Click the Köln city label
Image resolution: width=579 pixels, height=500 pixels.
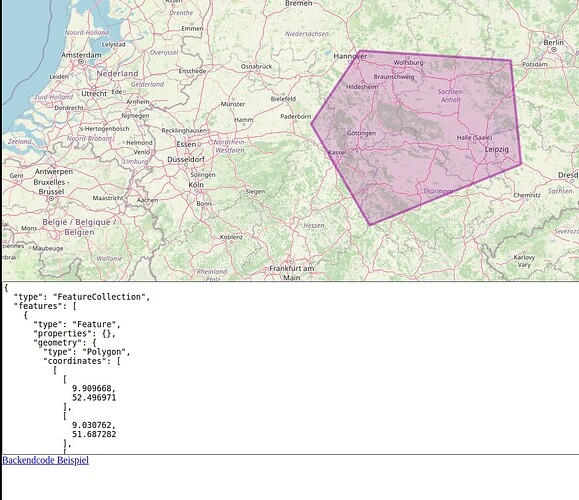(196, 185)
